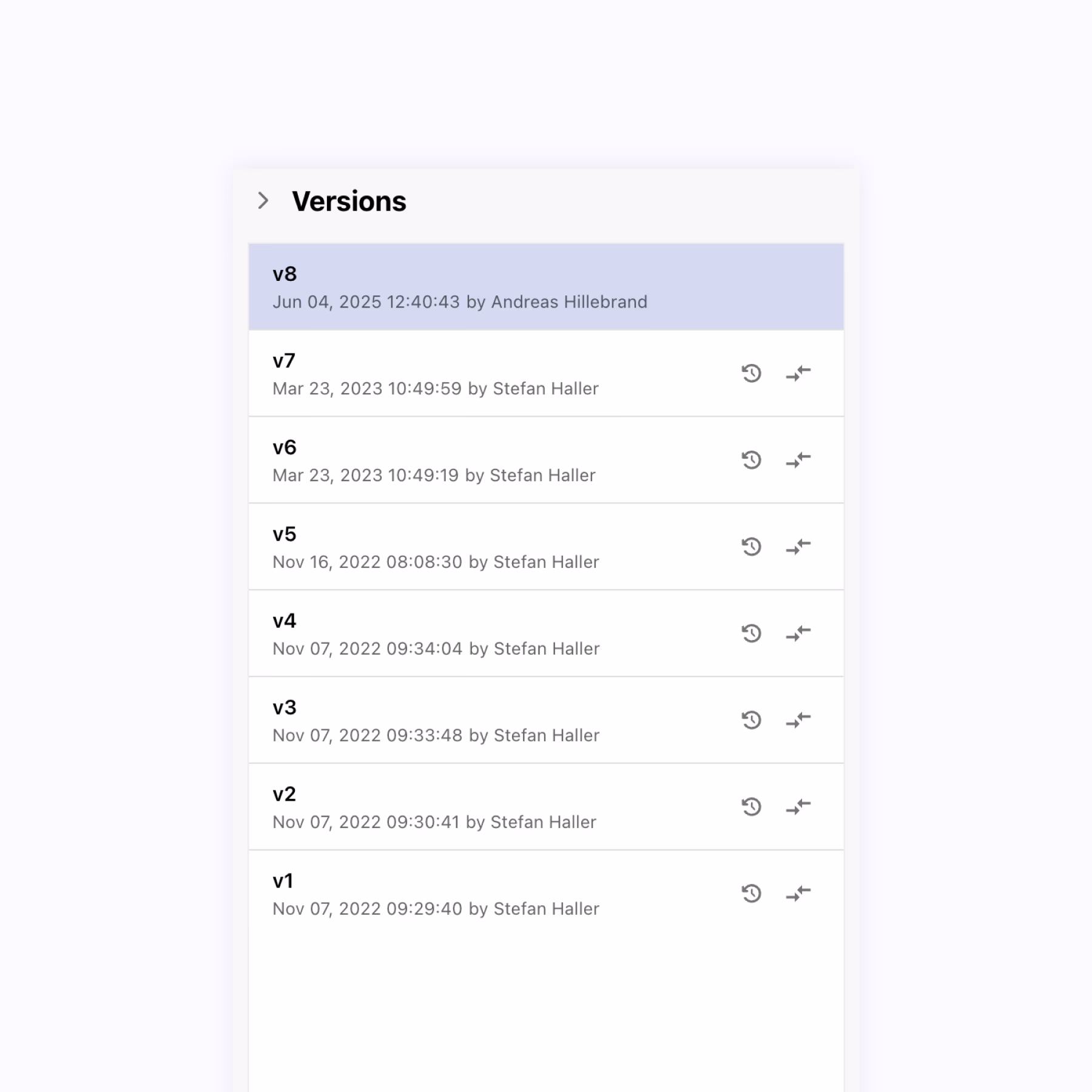
Task: Restore version v2 using history icon
Action: click(x=751, y=807)
